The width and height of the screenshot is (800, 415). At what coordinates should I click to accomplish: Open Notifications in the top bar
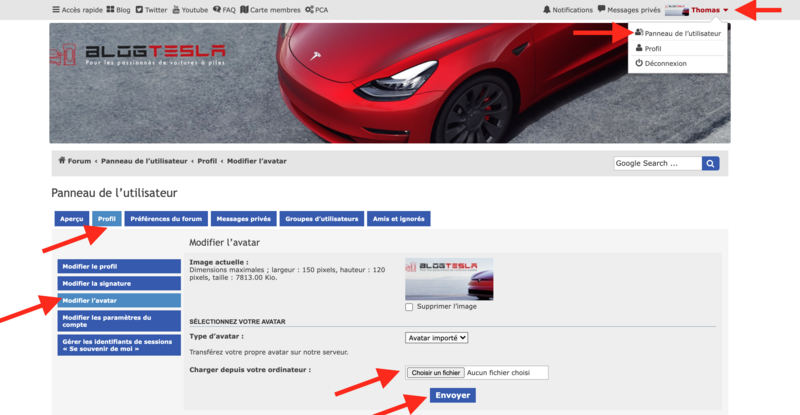pos(568,10)
